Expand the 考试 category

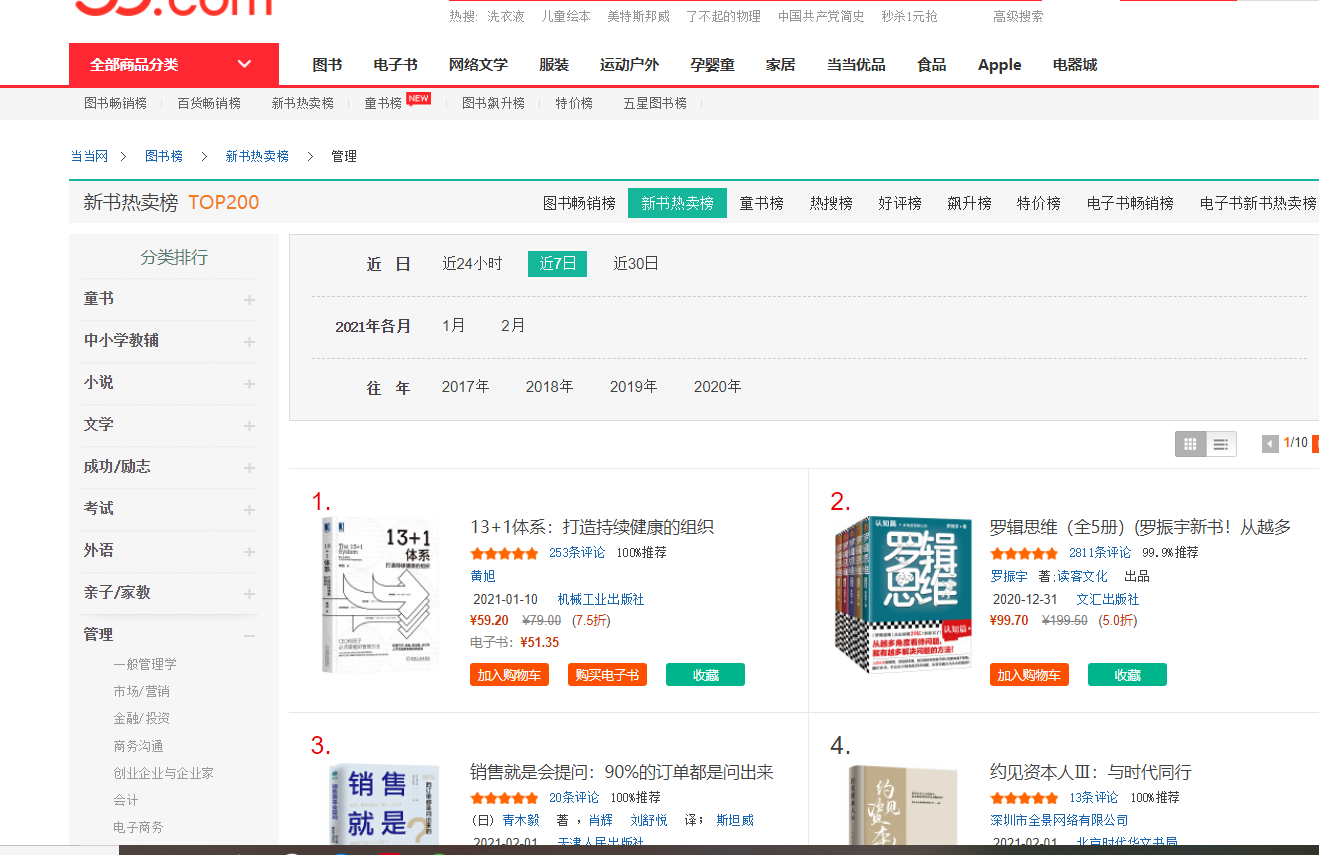(x=249, y=510)
